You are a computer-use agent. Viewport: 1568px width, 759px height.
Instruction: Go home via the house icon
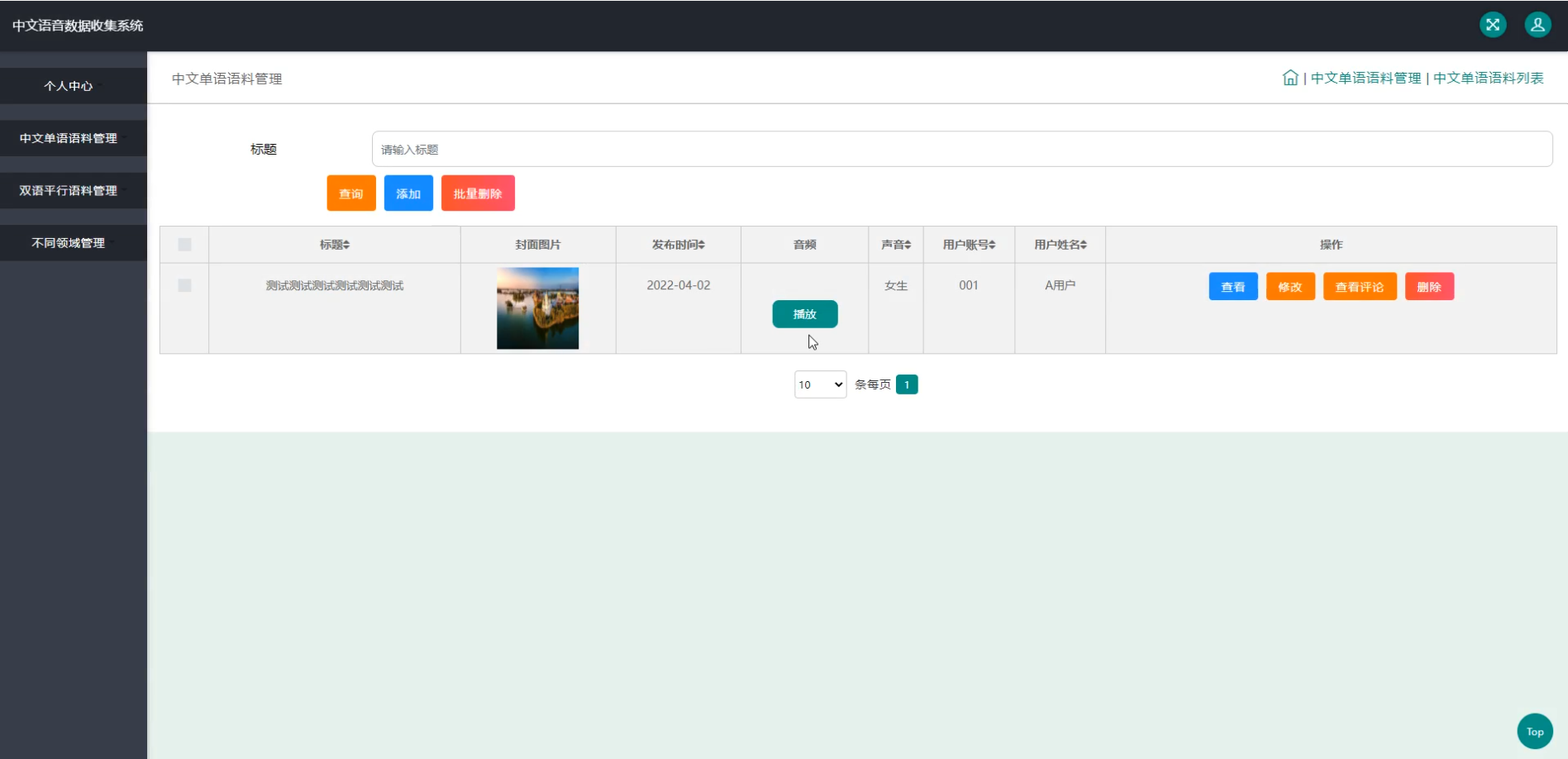tap(1290, 78)
